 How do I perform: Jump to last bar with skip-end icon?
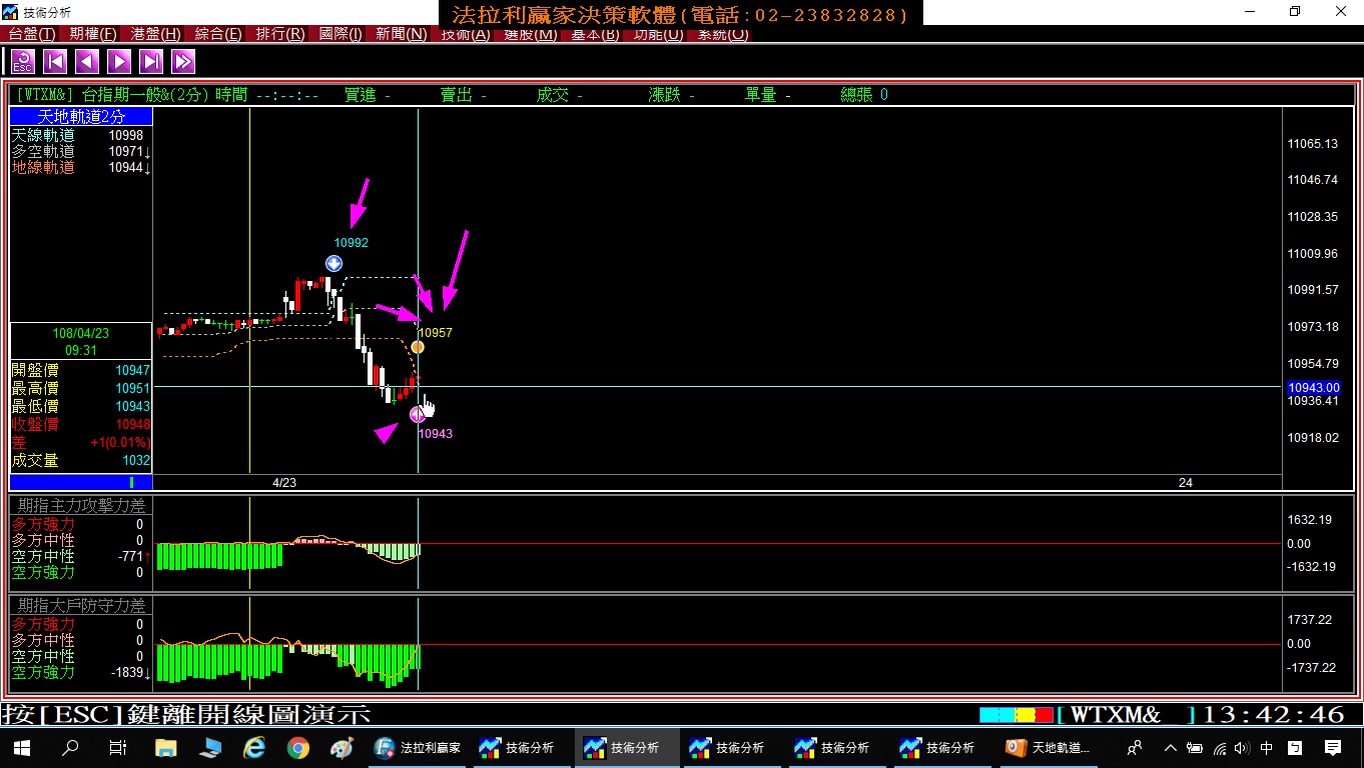[151, 62]
